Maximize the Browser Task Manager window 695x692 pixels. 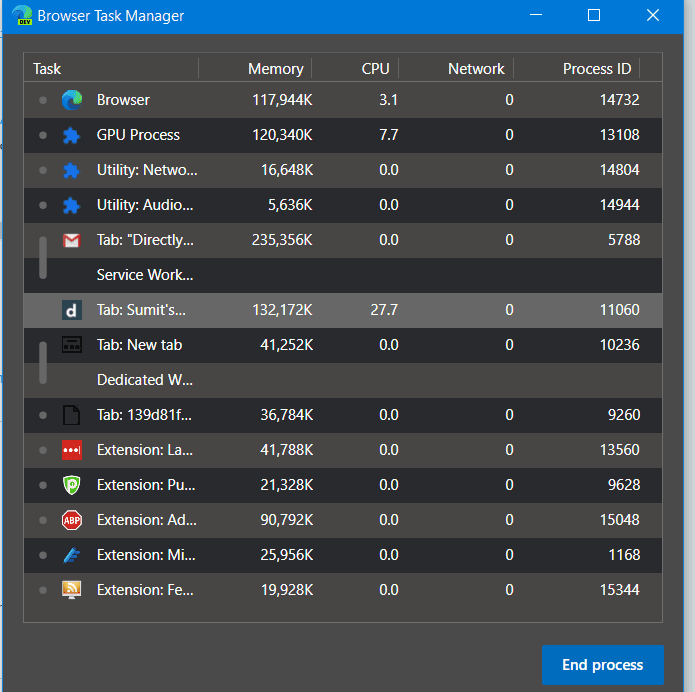(x=594, y=15)
